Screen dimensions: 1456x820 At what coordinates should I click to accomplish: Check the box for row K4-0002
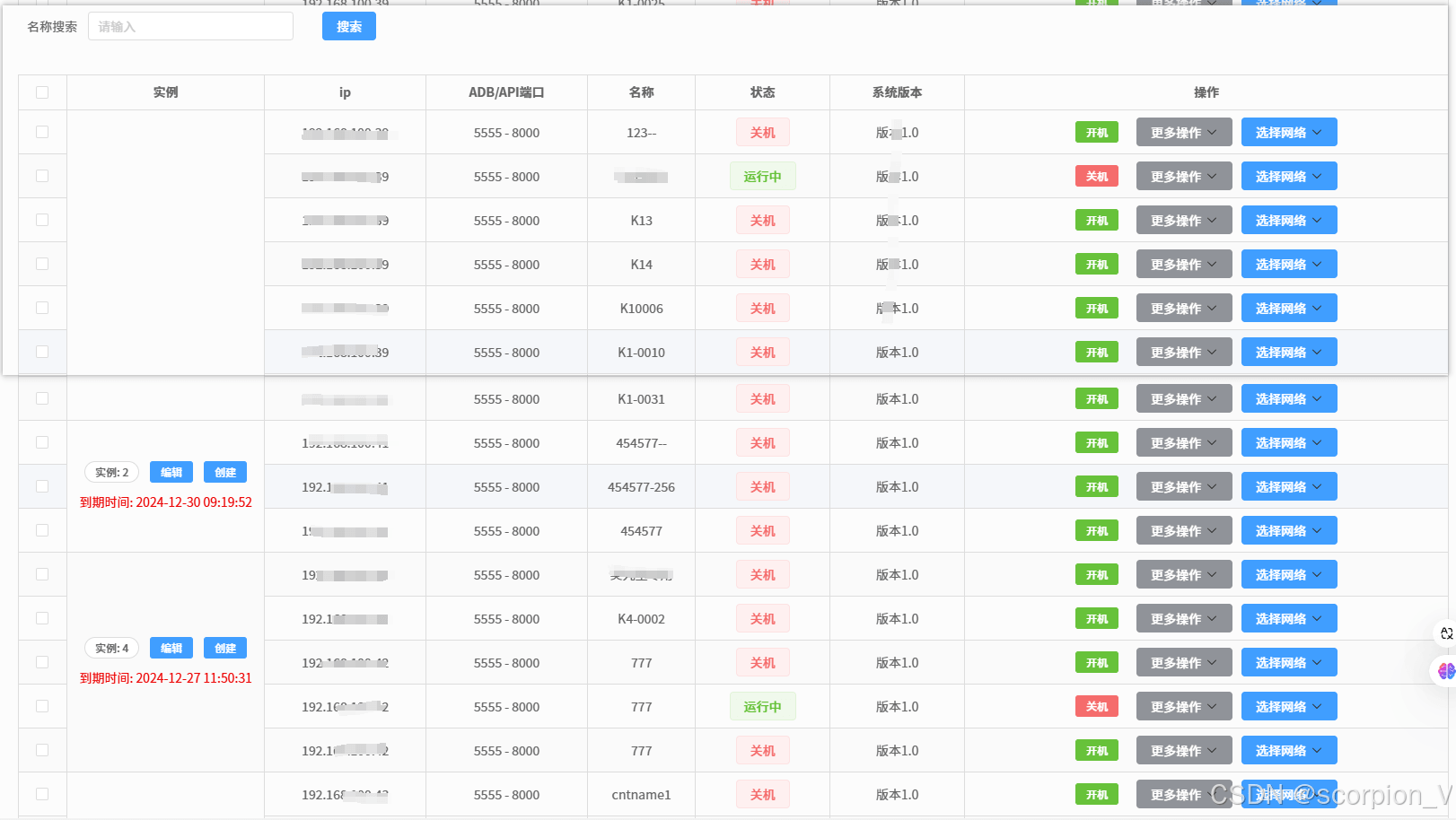click(x=42, y=618)
